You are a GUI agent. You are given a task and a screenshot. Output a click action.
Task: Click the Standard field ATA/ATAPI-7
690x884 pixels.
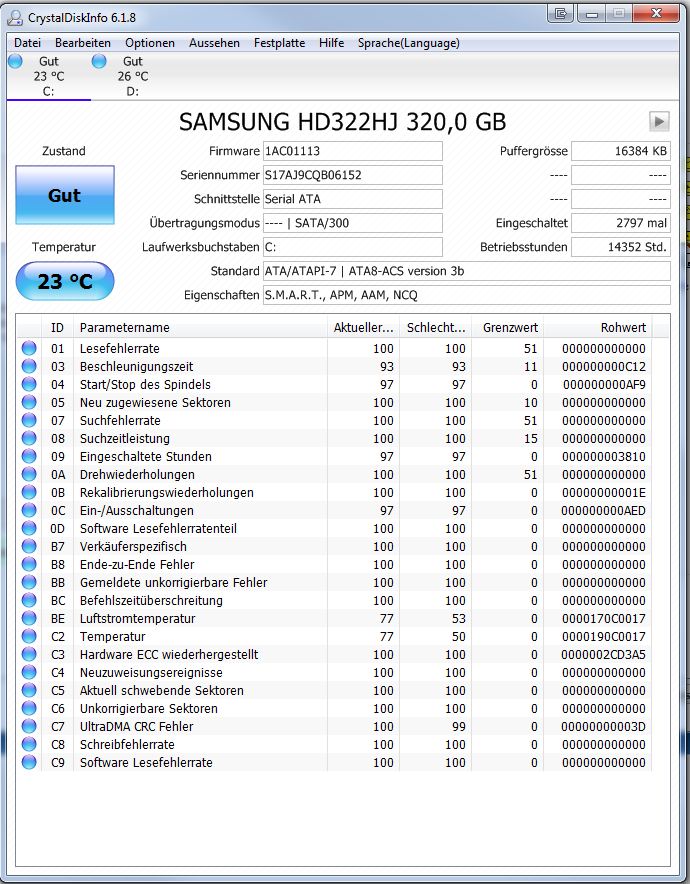click(x=467, y=271)
